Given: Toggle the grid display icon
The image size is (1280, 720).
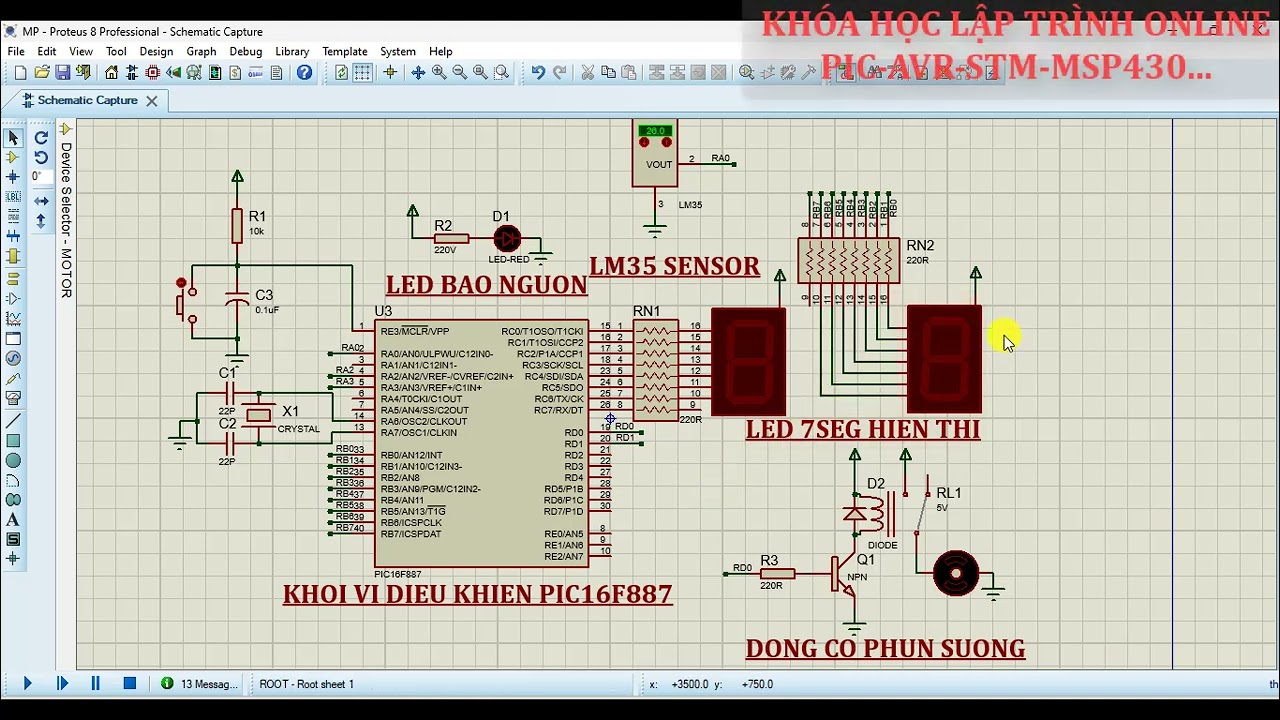Looking at the screenshot, I should (362, 72).
